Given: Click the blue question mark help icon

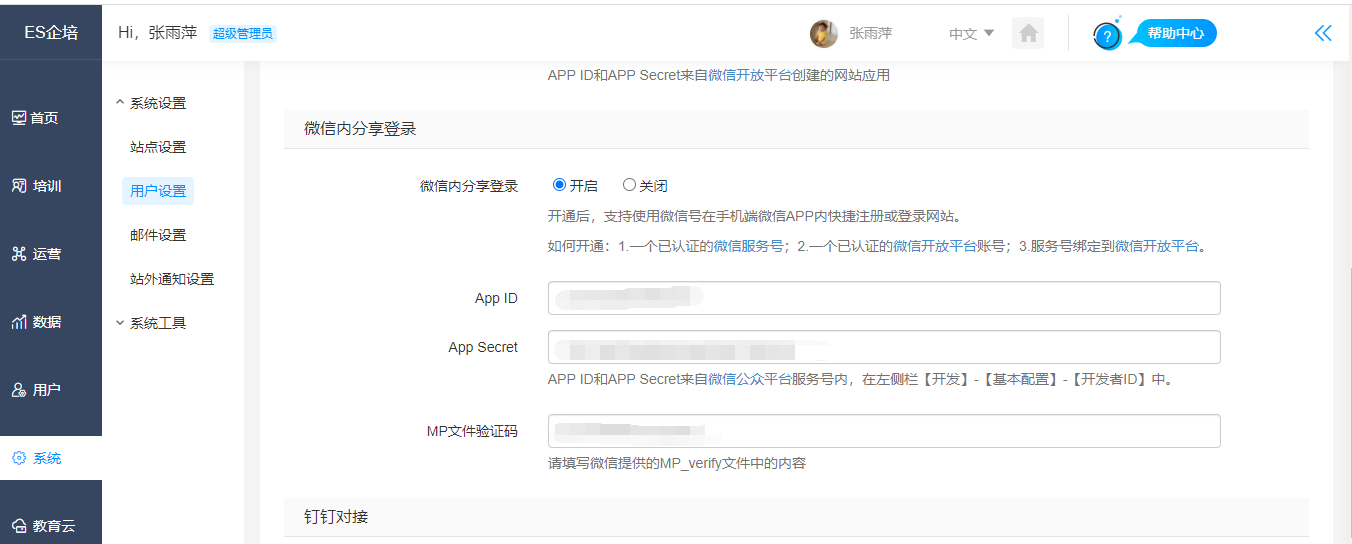Looking at the screenshot, I should tap(1107, 36).
